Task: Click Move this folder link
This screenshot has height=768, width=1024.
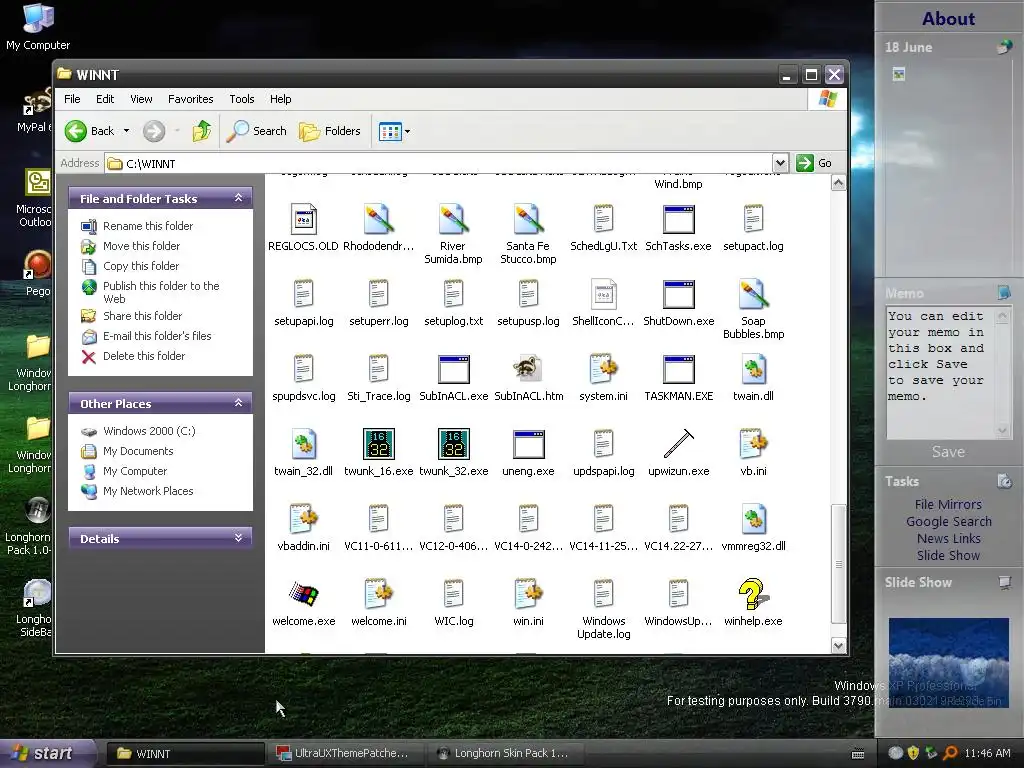Action: tap(142, 246)
